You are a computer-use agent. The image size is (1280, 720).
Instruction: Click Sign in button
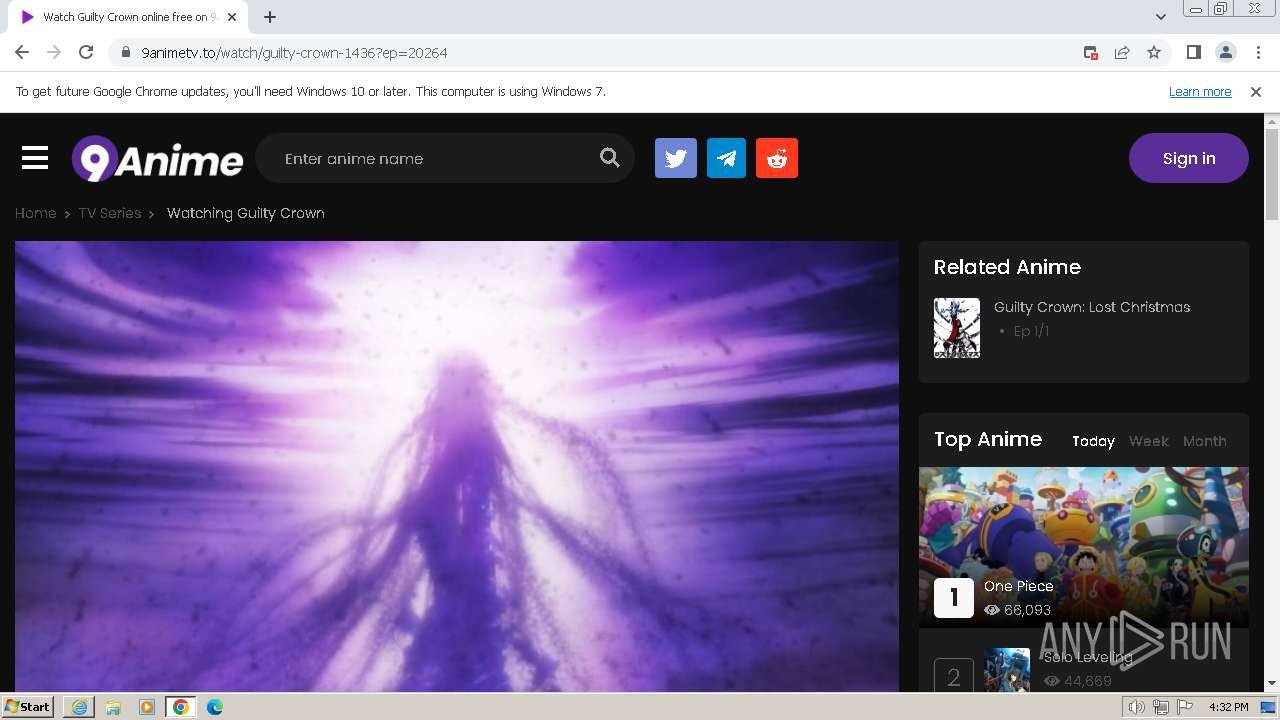[1189, 158]
